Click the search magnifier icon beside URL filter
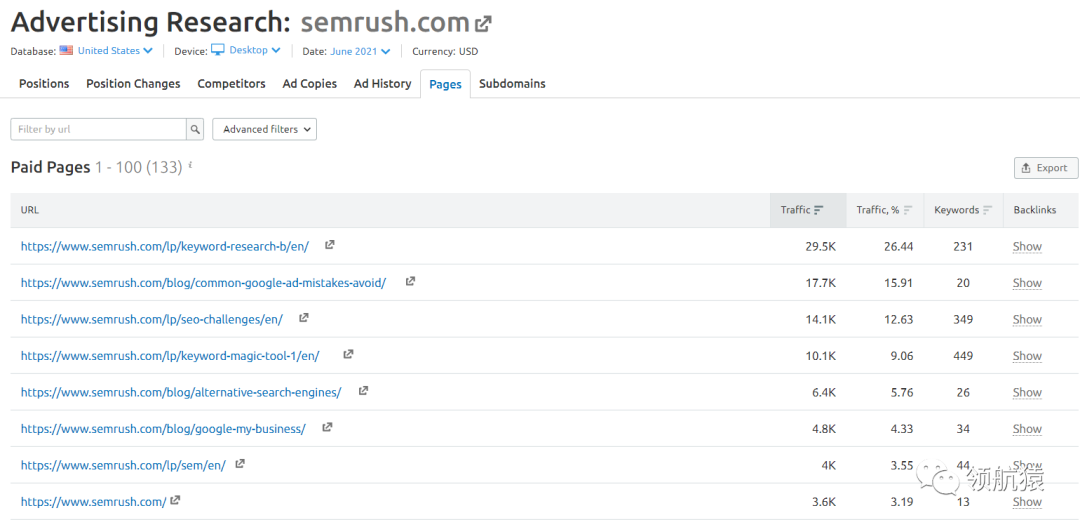The height and width of the screenshot is (527, 1080). tap(195, 129)
